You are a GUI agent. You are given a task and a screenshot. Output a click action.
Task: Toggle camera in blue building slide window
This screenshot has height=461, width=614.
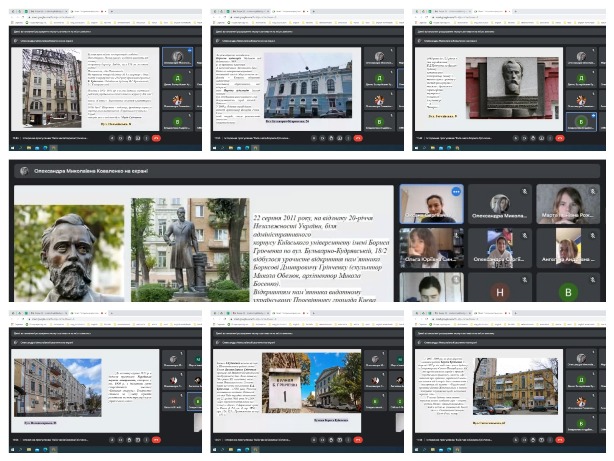point(322,138)
